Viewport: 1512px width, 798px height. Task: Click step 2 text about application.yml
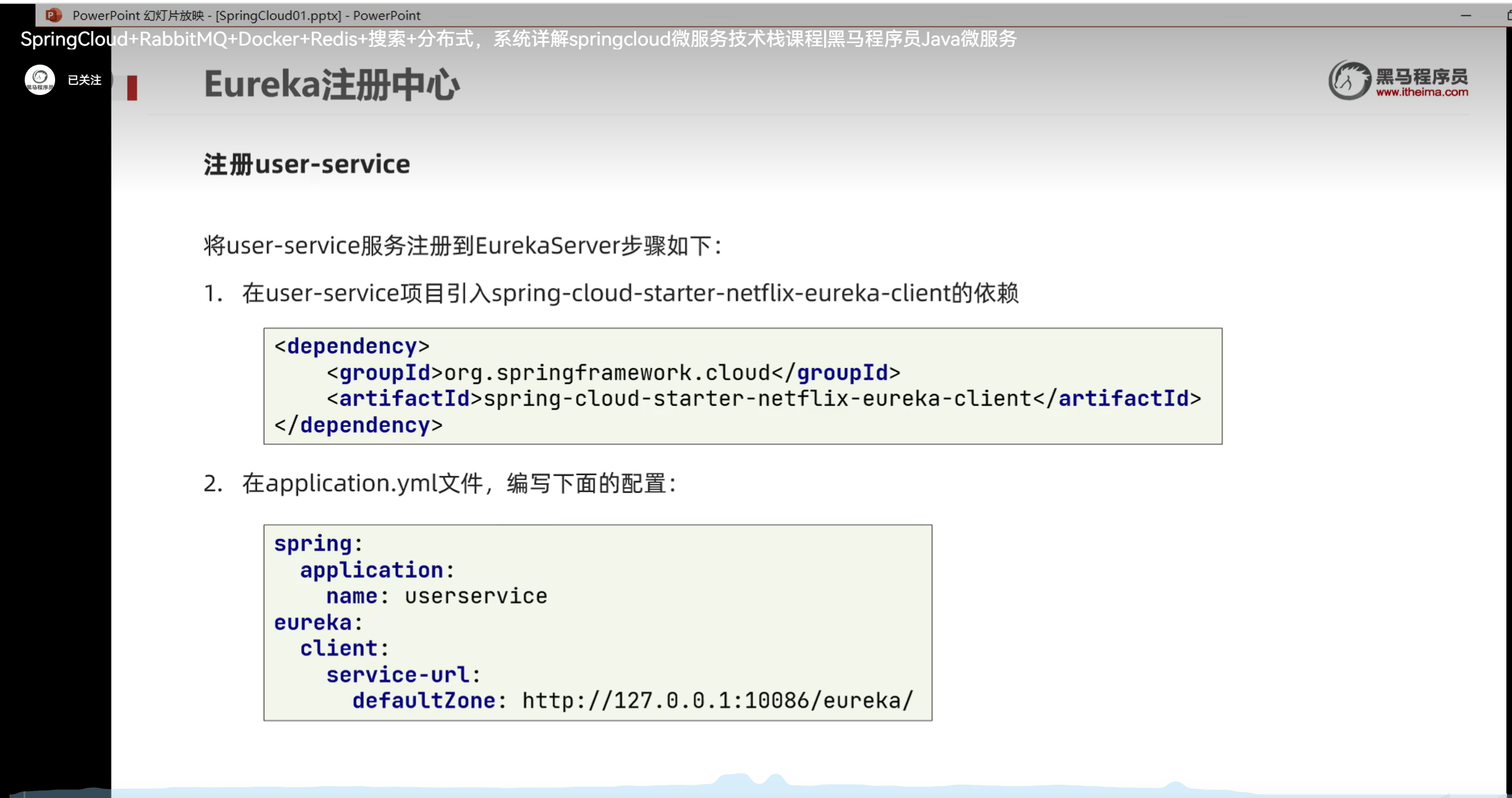pos(459,484)
